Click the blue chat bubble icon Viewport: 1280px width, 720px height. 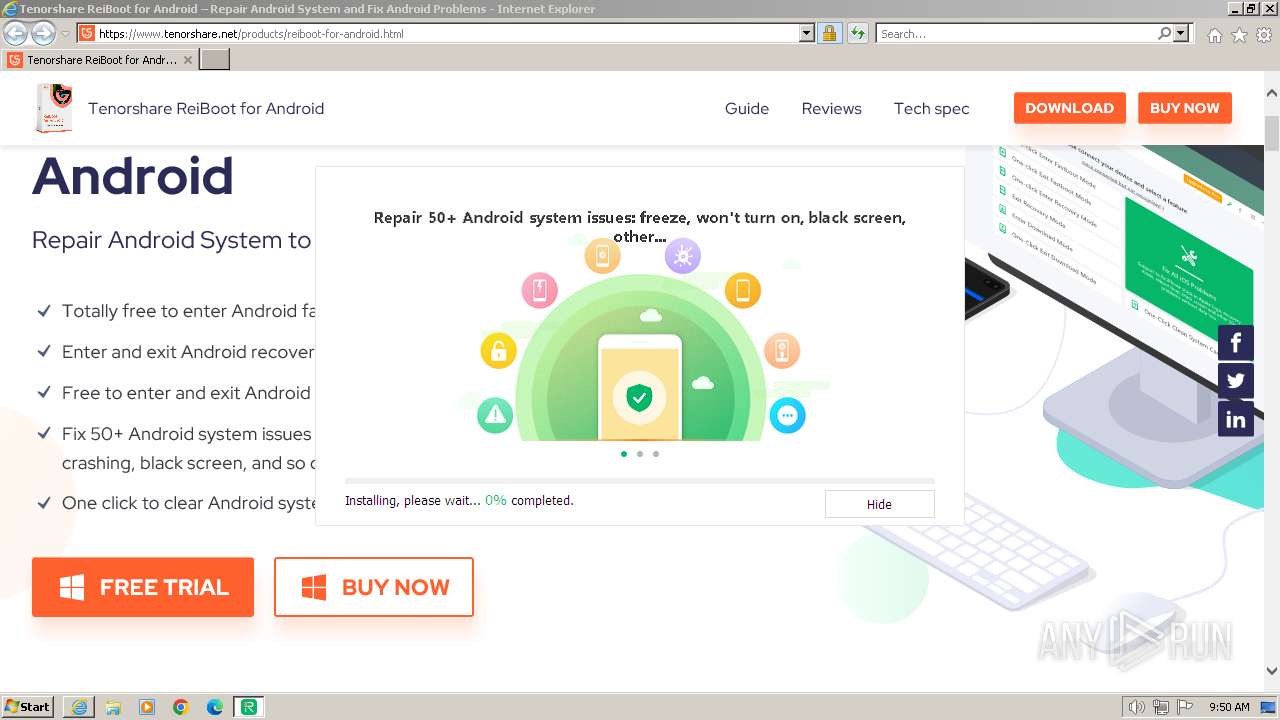coord(788,415)
